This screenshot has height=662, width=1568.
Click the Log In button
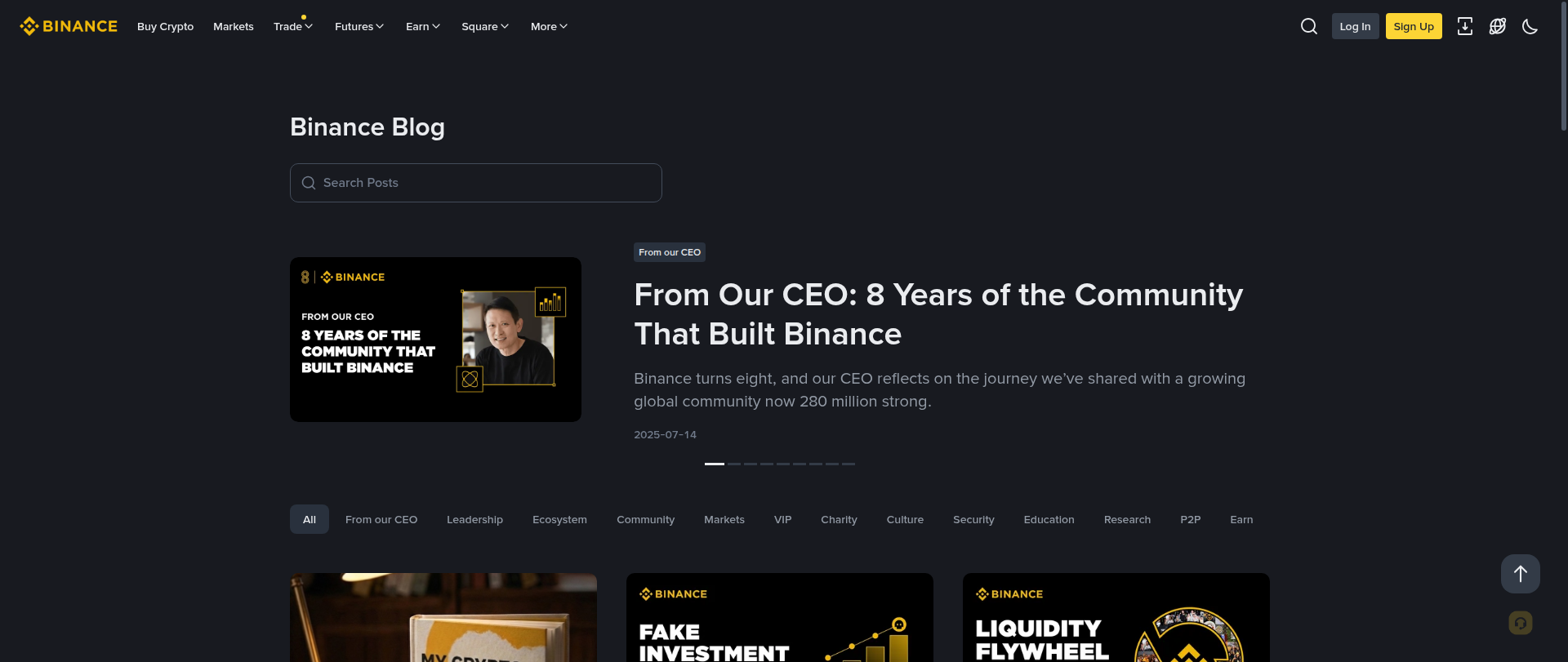(x=1355, y=26)
